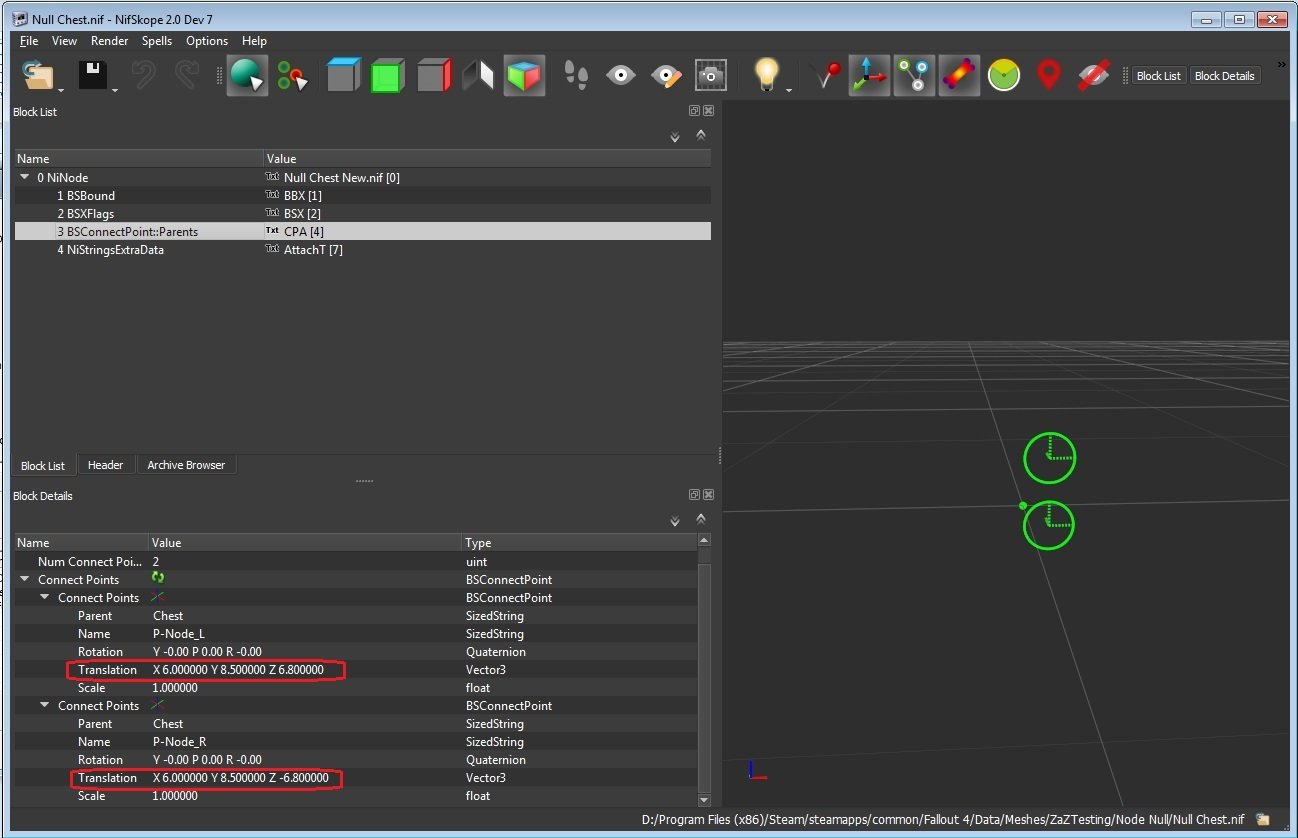Click the red map pin marker icon
1298x838 pixels.
pos(1048,75)
